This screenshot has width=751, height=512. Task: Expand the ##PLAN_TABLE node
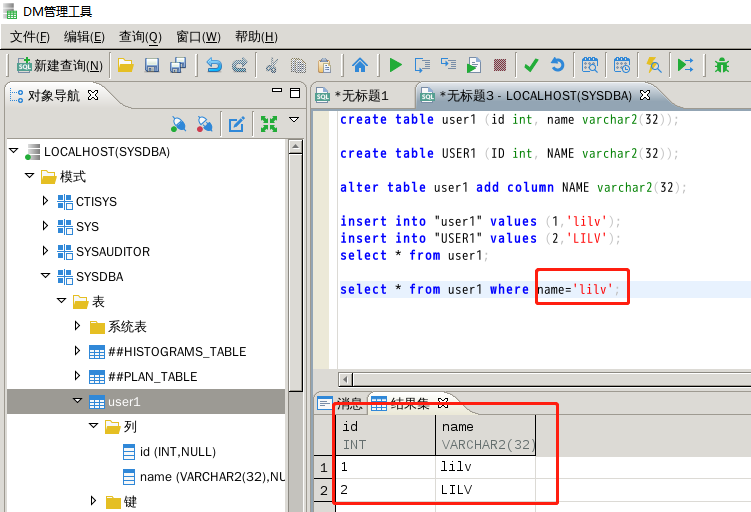coord(77,375)
